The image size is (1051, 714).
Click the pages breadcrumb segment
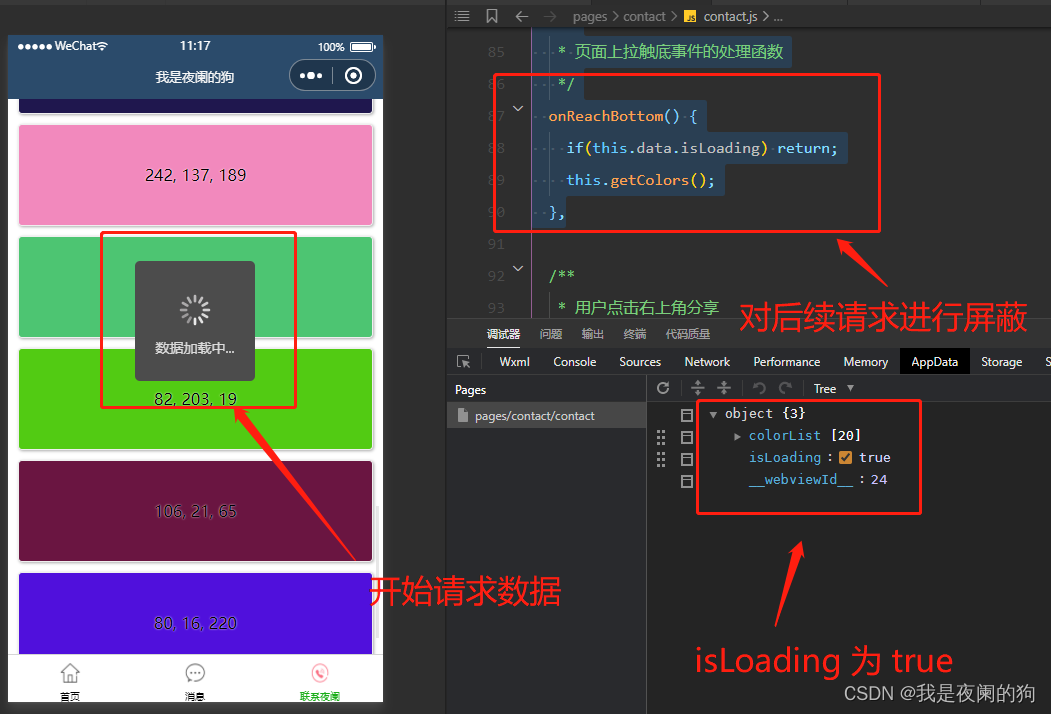point(590,17)
